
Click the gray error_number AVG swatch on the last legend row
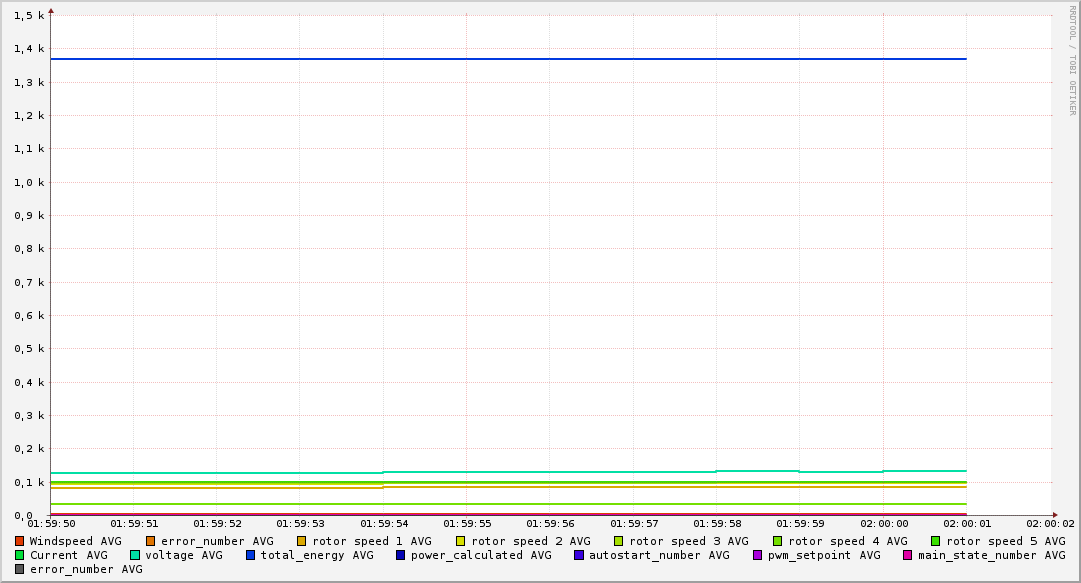click(19, 569)
